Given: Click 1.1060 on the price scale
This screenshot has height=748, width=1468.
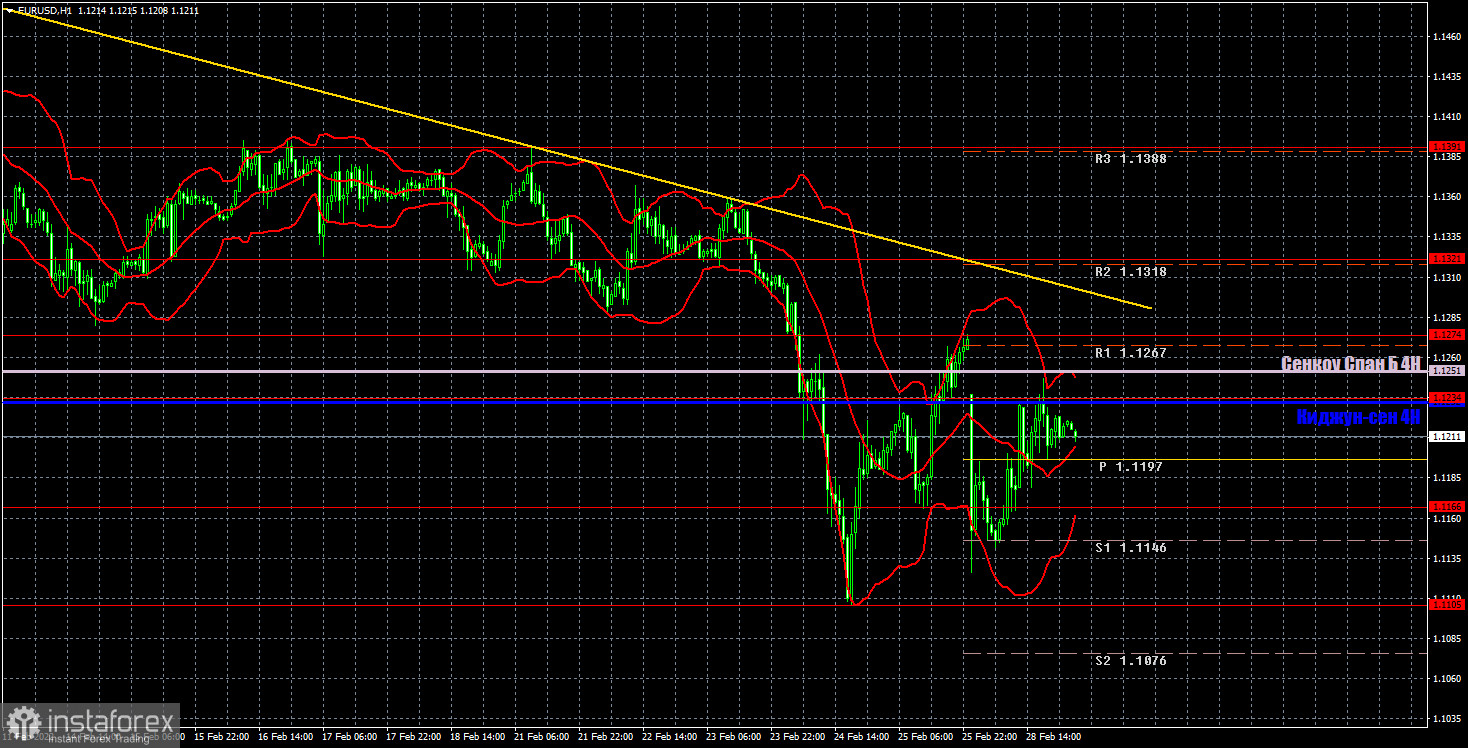Looking at the screenshot, I should 1448,679.
